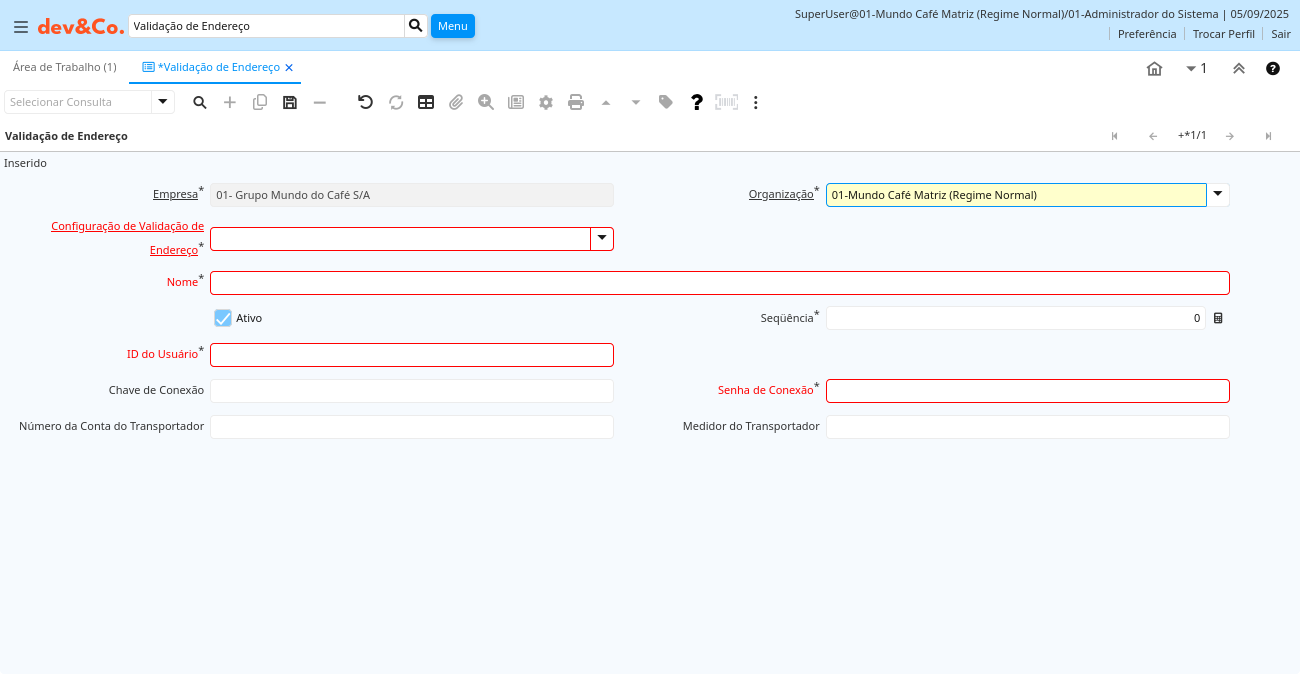The width and height of the screenshot is (1300, 674).
Task: Open the calculator next to Seqüência
Action: 1218,318
